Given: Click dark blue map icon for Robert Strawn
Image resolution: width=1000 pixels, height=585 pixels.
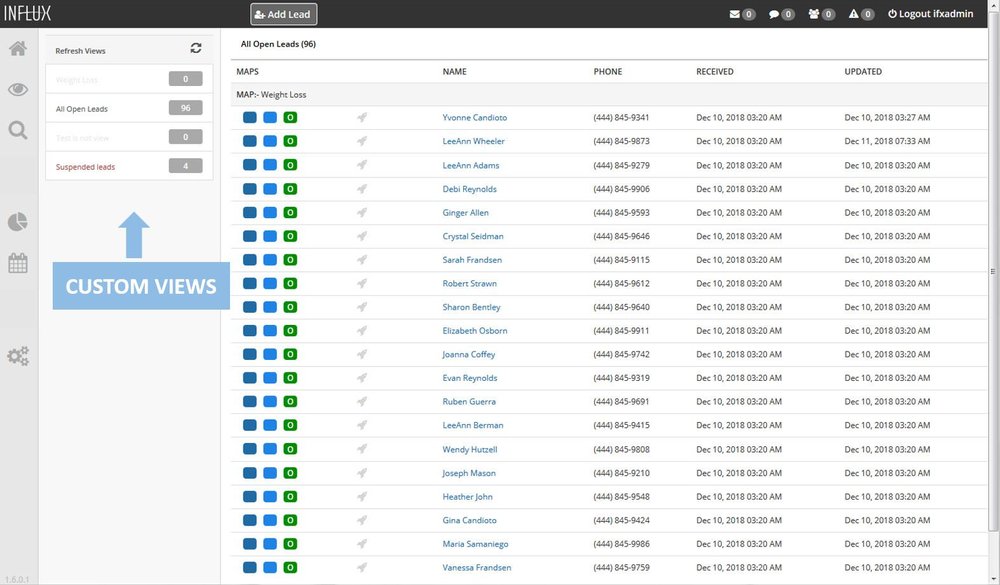Looking at the screenshot, I should (250, 283).
